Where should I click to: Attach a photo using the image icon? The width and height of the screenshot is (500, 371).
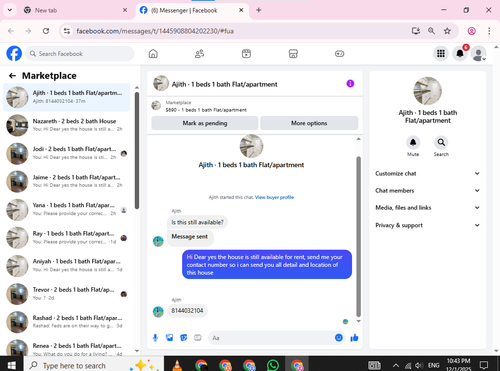point(170,338)
